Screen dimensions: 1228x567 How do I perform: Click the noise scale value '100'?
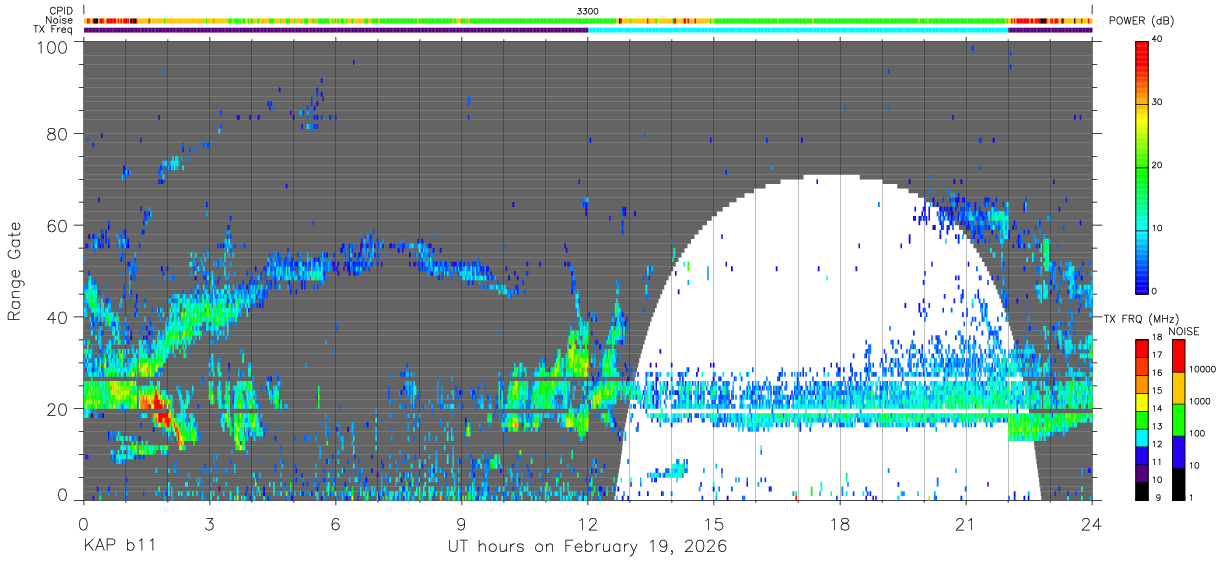[1197, 433]
